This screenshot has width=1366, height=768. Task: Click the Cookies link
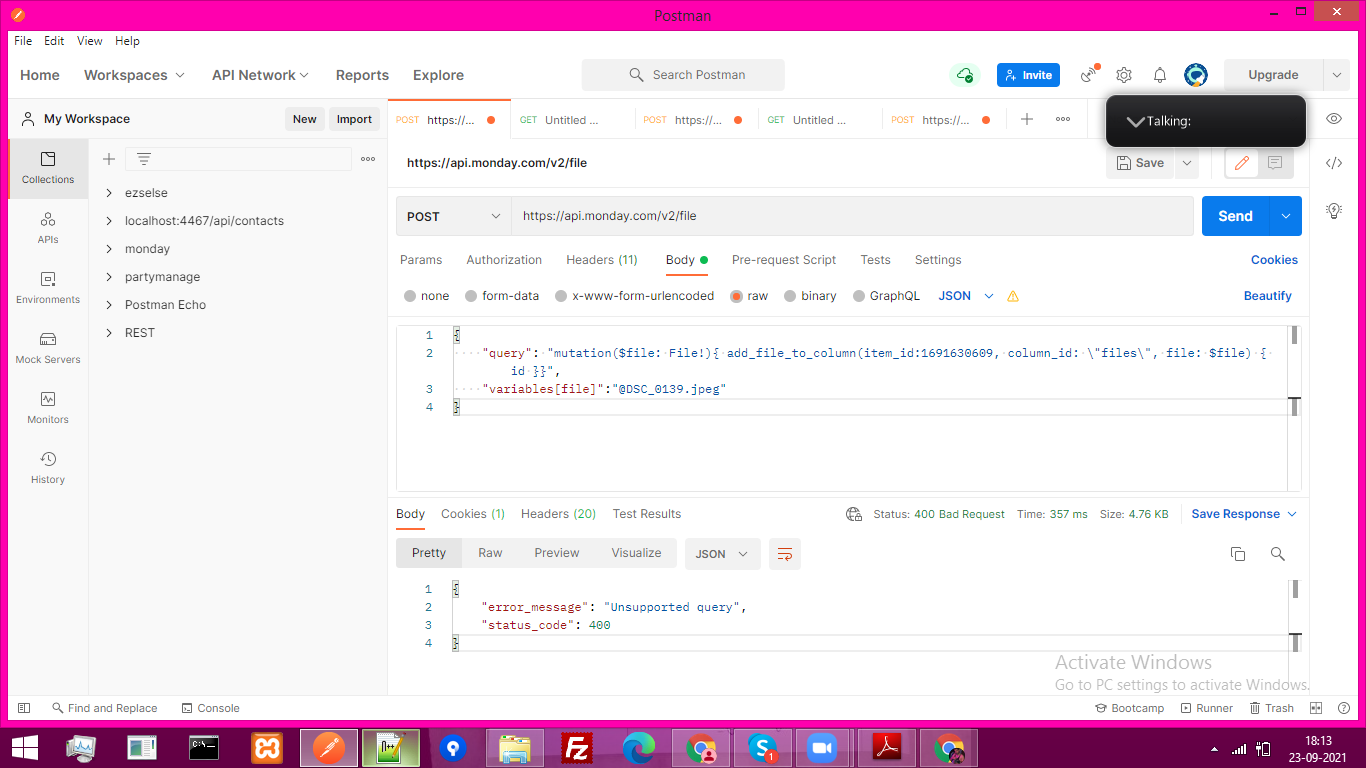(1274, 260)
